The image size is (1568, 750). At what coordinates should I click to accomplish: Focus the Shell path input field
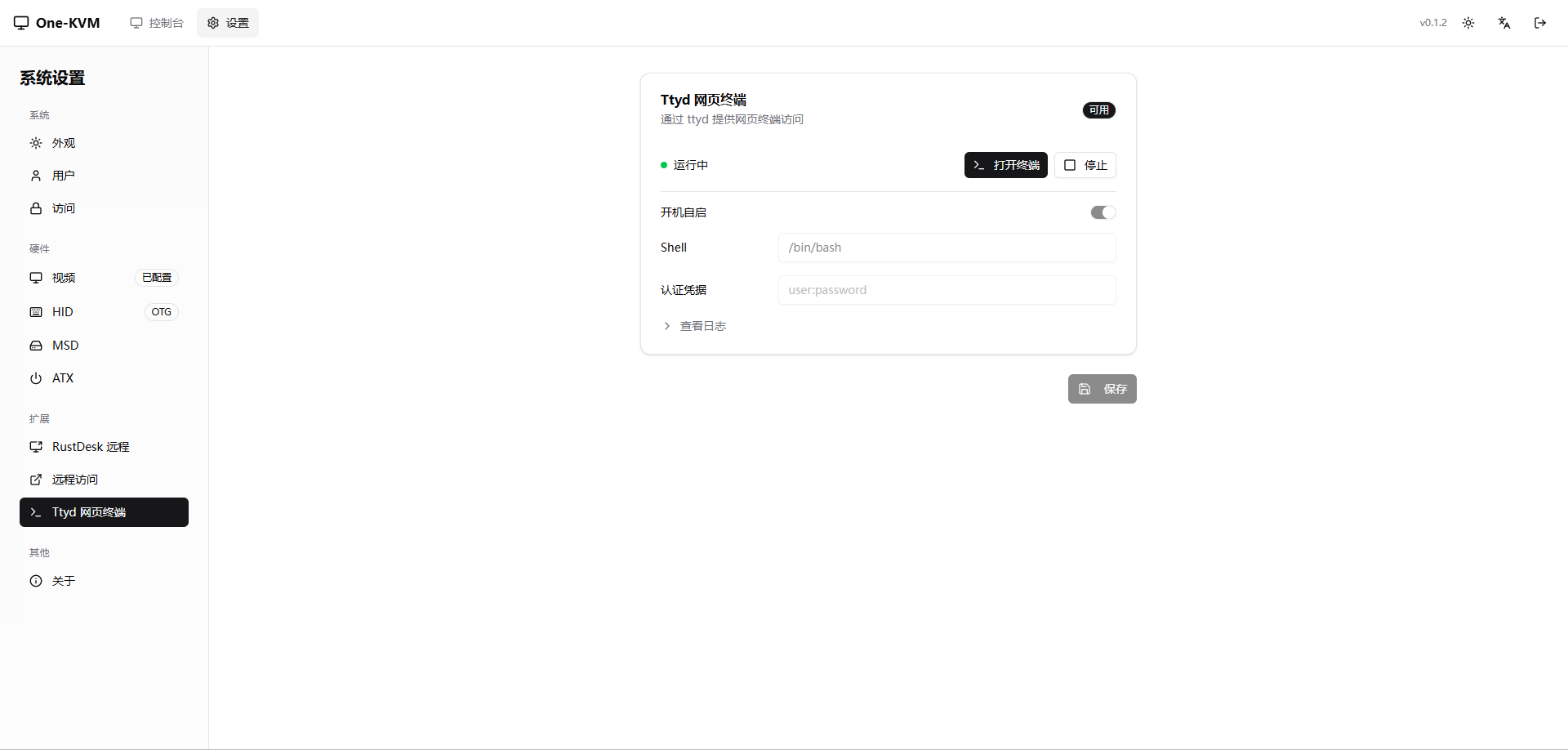(x=947, y=248)
